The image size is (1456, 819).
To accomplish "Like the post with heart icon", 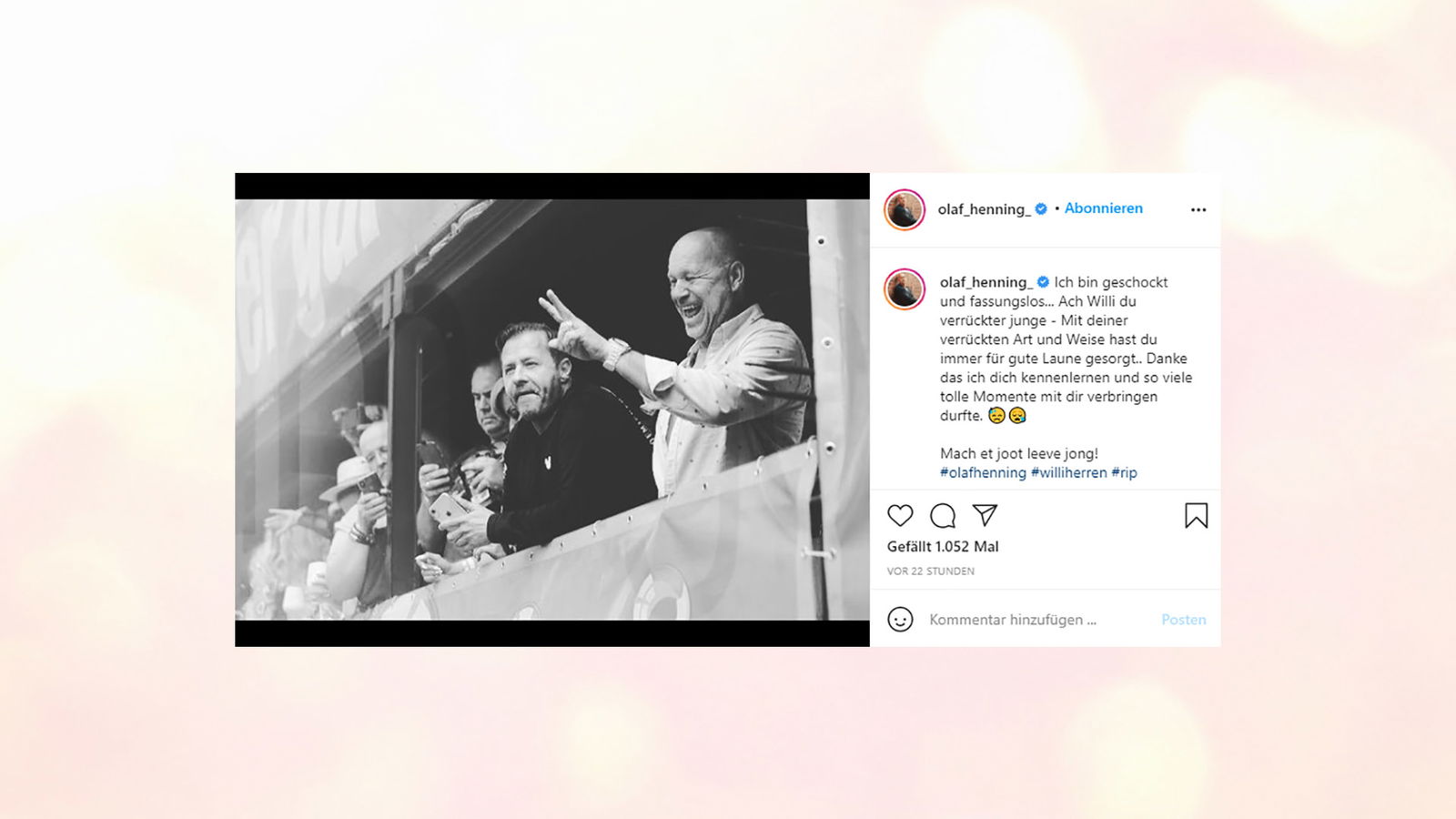I will tap(900, 516).
